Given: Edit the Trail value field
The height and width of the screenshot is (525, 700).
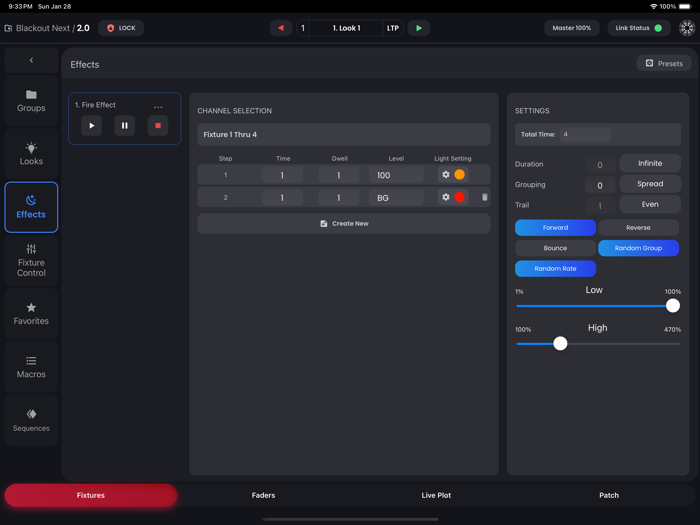Looking at the screenshot, I should pos(600,205).
